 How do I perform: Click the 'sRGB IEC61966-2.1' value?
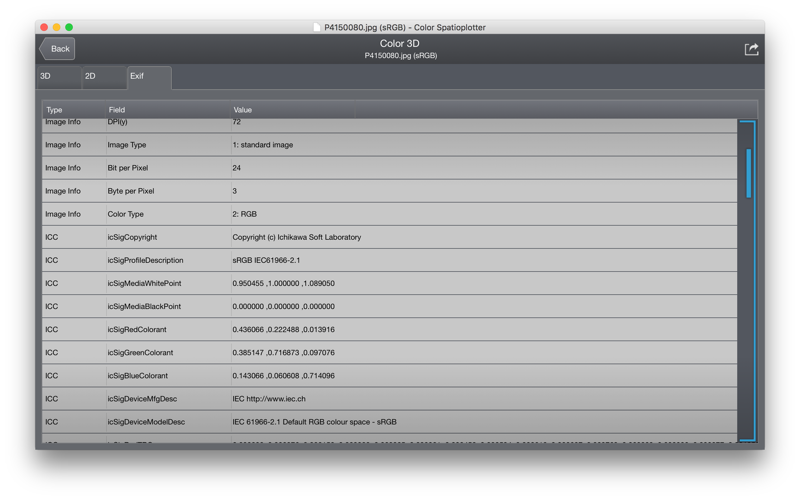(x=266, y=260)
